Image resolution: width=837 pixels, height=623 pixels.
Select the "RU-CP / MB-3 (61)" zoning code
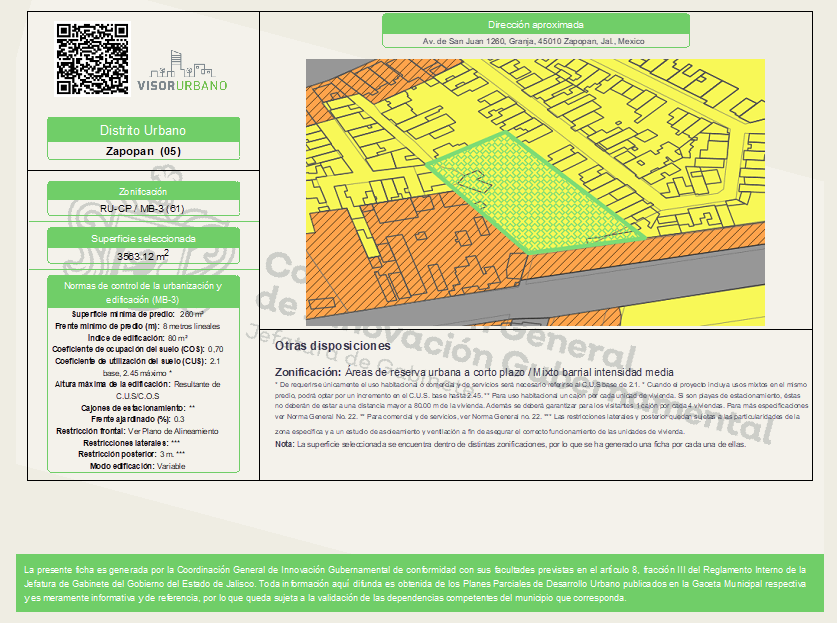click(x=143, y=208)
